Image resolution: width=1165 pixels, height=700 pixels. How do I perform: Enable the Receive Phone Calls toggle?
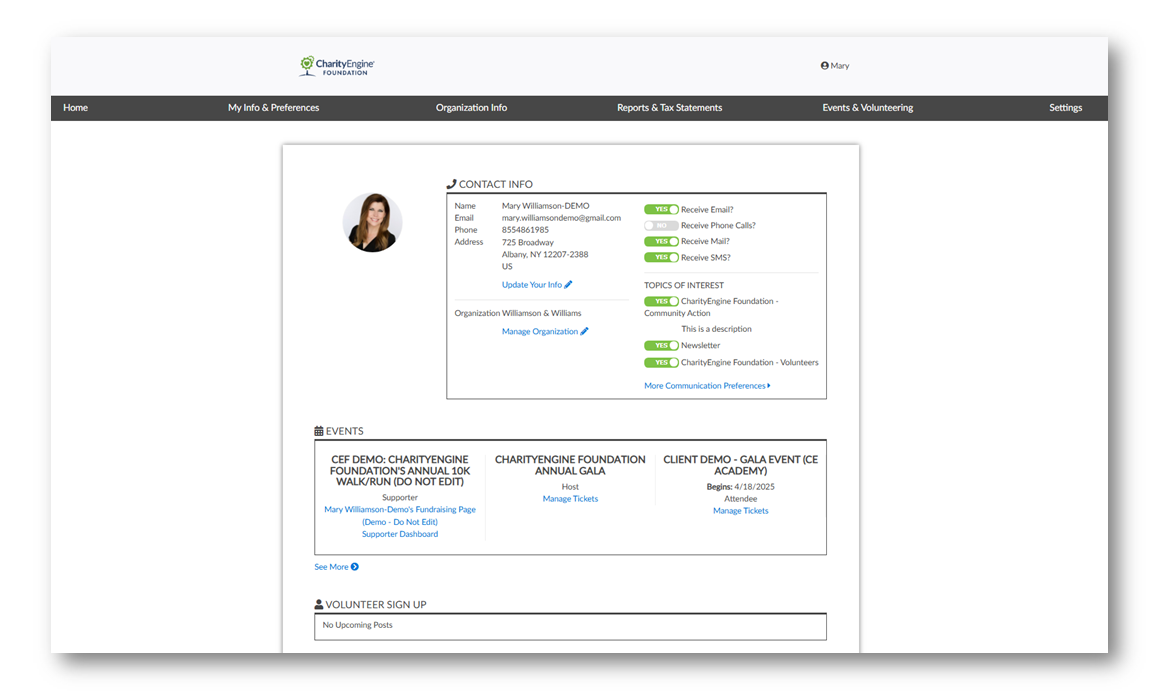coord(661,226)
